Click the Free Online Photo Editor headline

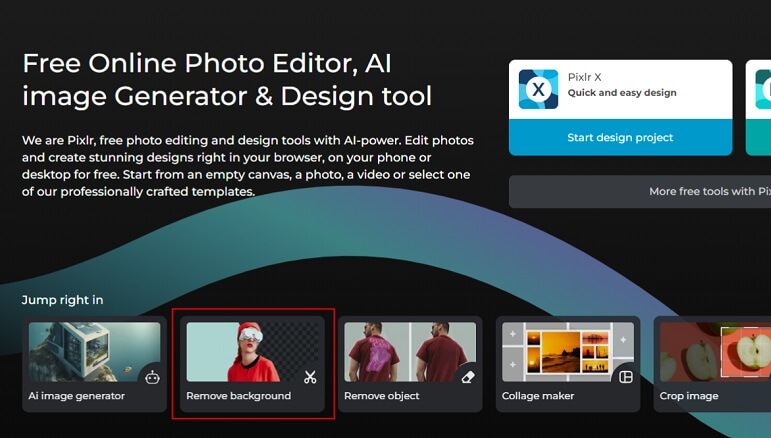click(x=227, y=79)
